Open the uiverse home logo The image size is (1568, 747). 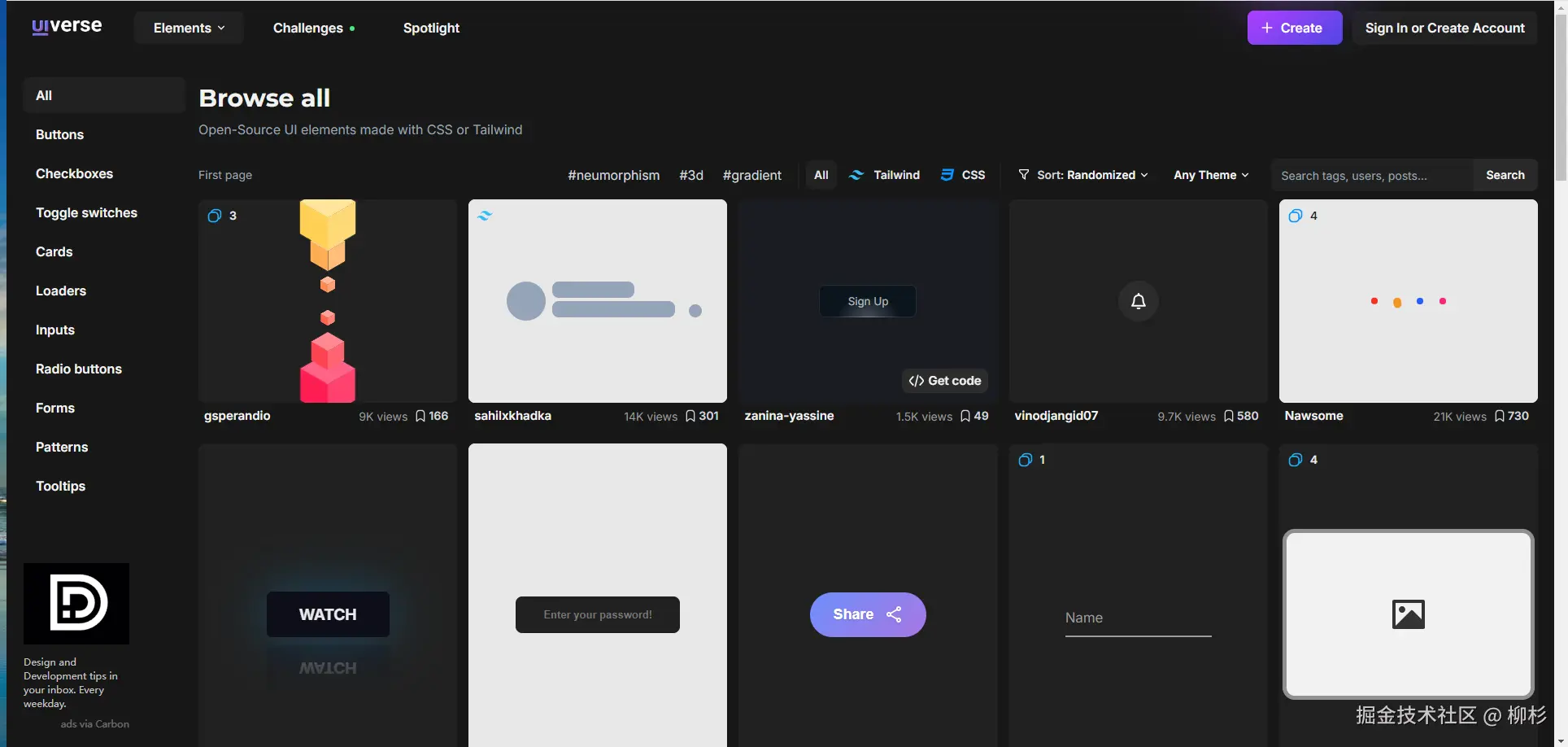67,26
